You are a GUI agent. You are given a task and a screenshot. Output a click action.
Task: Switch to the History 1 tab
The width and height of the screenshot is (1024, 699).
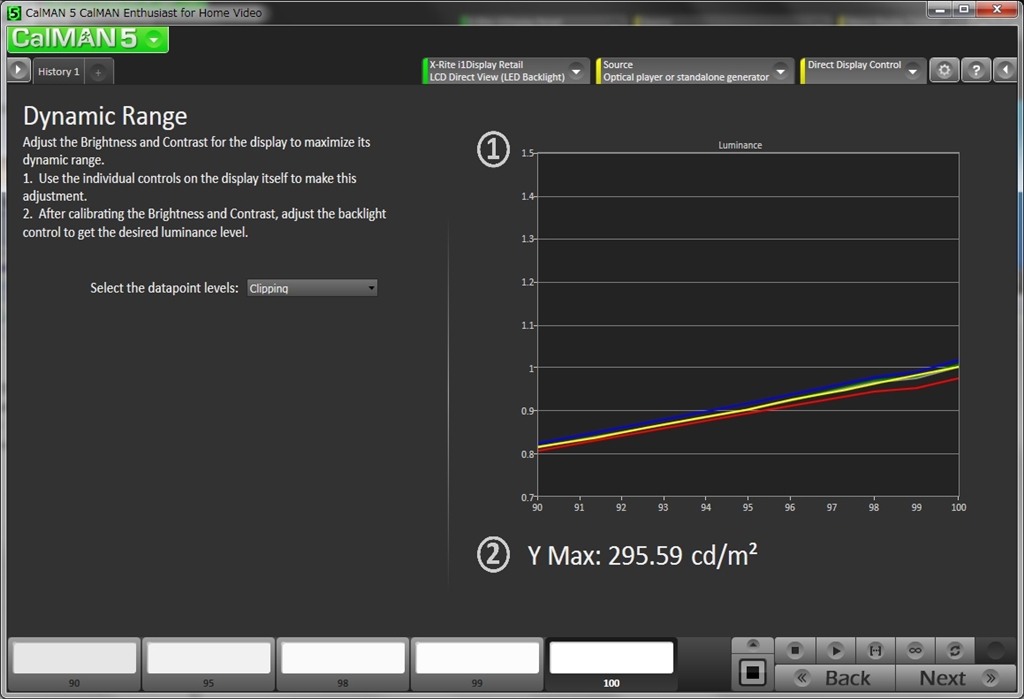pos(58,71)
